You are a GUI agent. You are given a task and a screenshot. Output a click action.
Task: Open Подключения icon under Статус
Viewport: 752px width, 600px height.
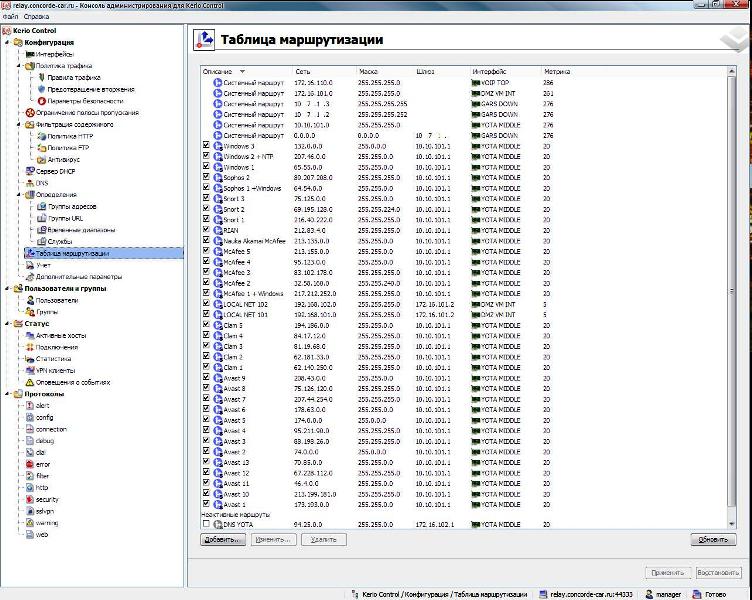30,347
